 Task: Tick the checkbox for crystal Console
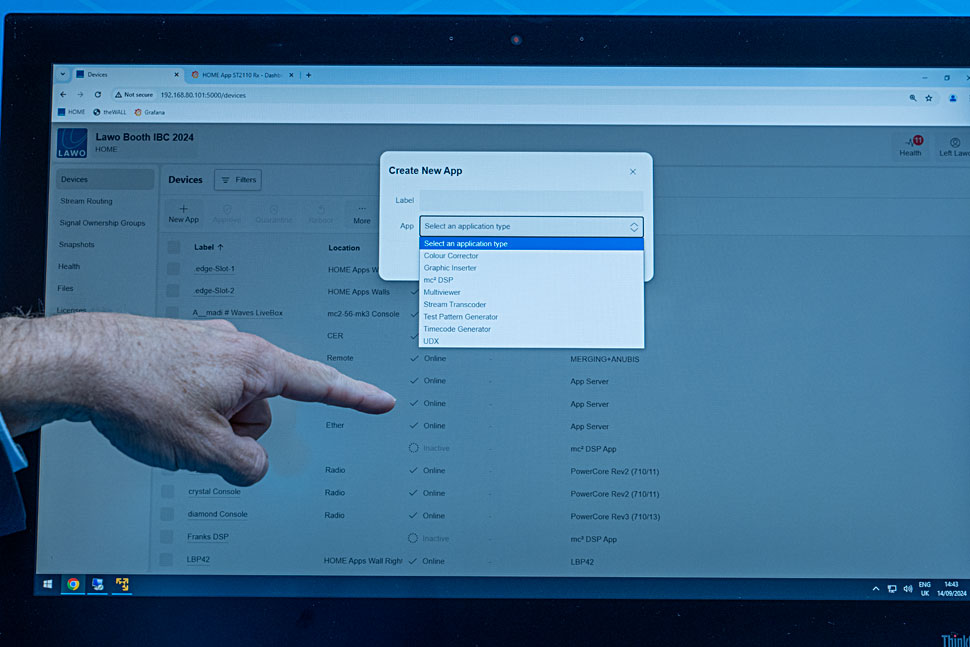coord(167,491)
